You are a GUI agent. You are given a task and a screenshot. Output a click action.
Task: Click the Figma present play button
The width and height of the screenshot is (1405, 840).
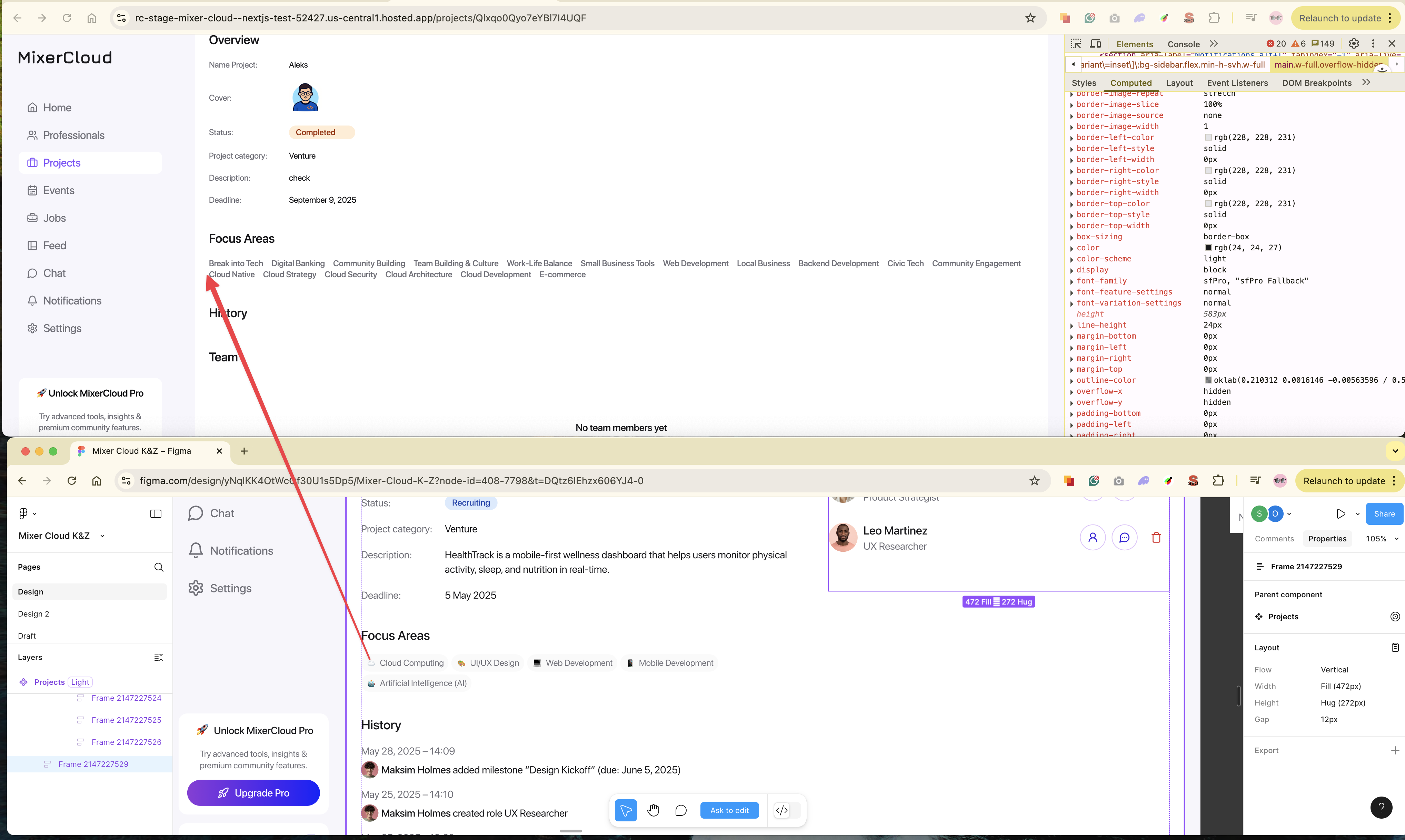1341,513
